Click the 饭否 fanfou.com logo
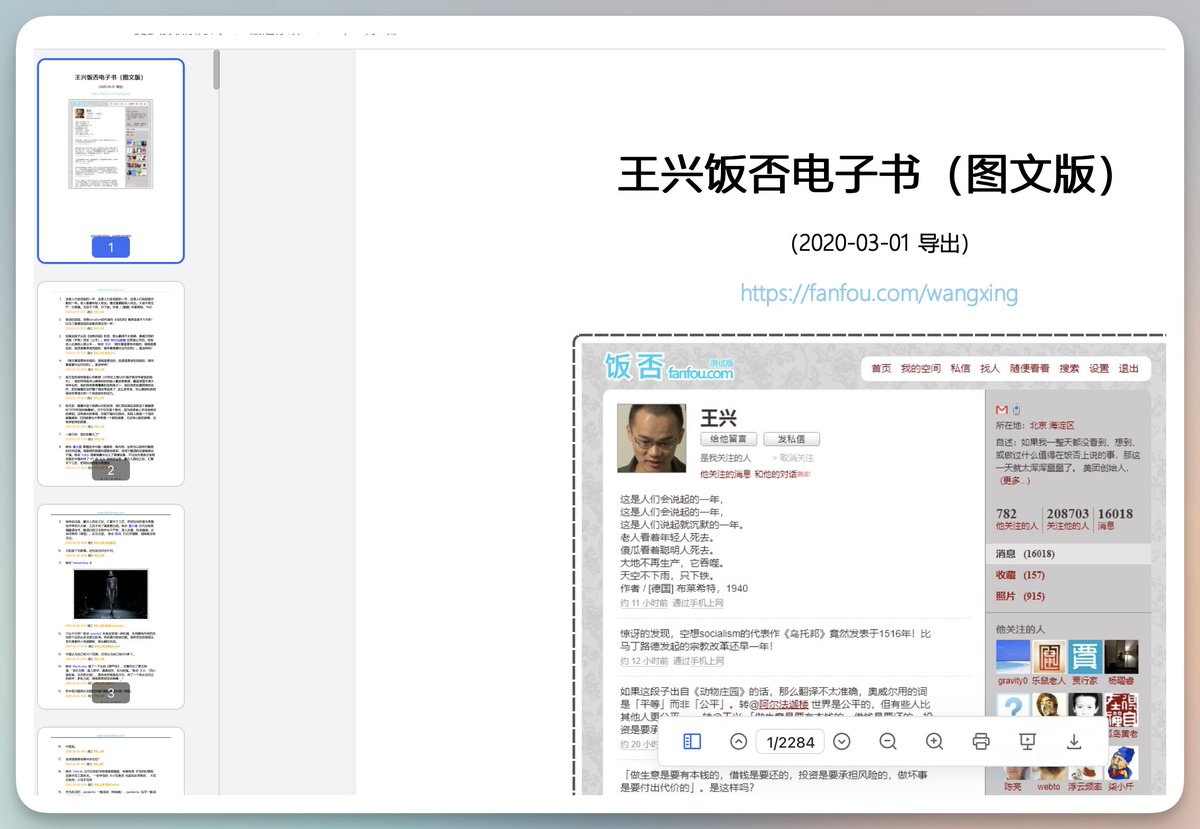The width and height of the screenshot is (1200, 829). pos(669,367)
